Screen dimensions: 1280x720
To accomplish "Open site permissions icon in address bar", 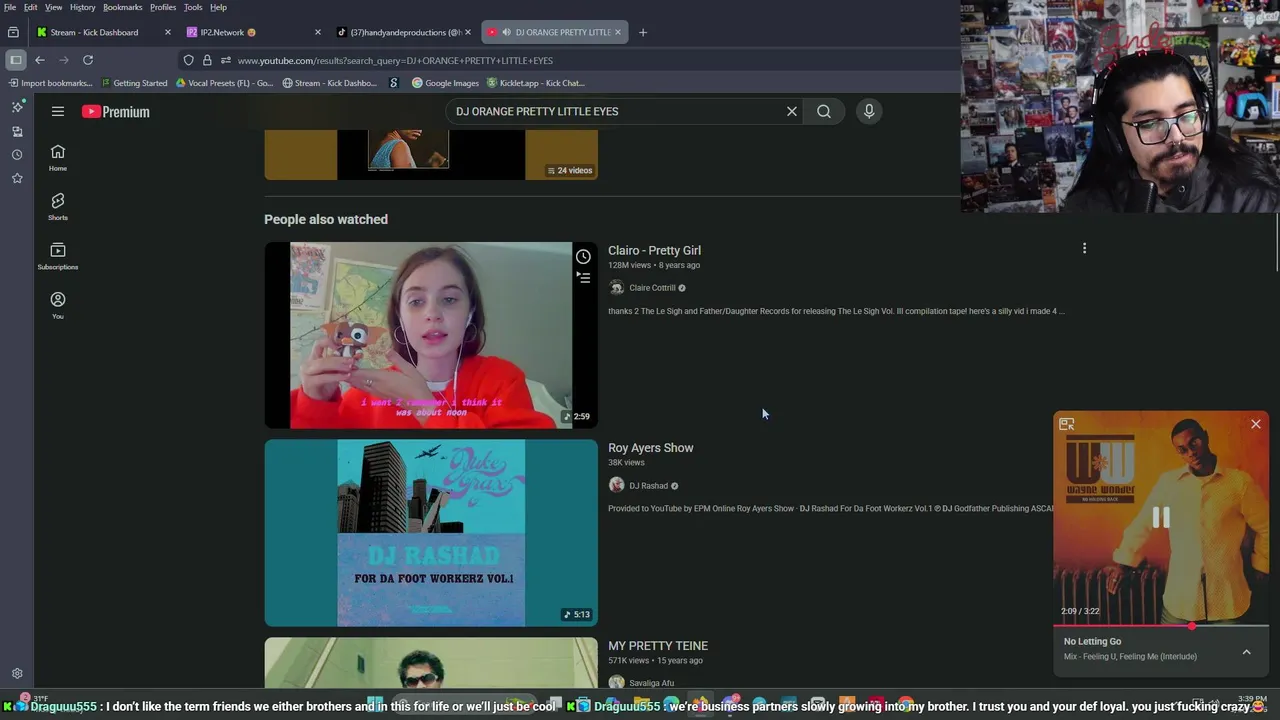I will (226, 60).
